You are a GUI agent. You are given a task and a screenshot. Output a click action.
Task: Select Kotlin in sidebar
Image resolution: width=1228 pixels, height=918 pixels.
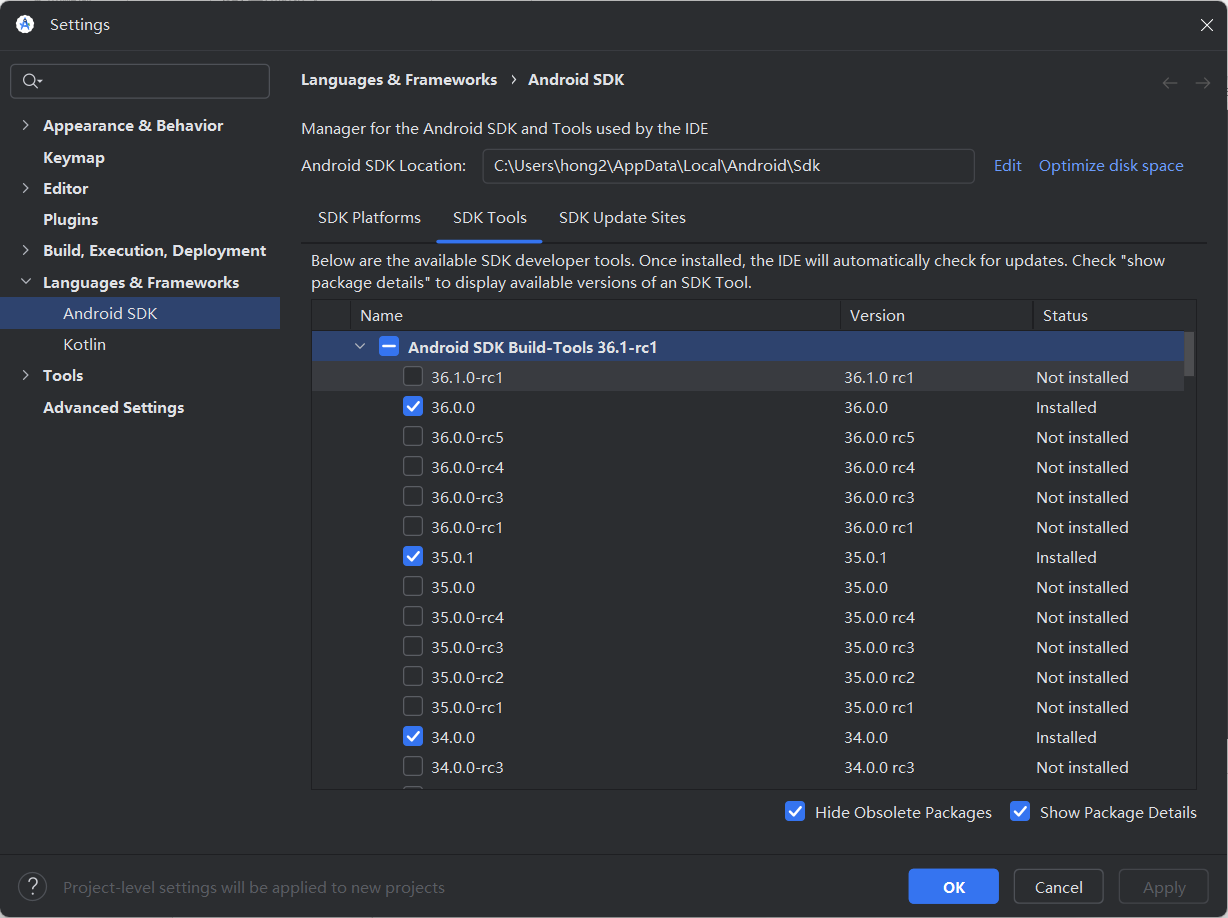coord(84,344)
